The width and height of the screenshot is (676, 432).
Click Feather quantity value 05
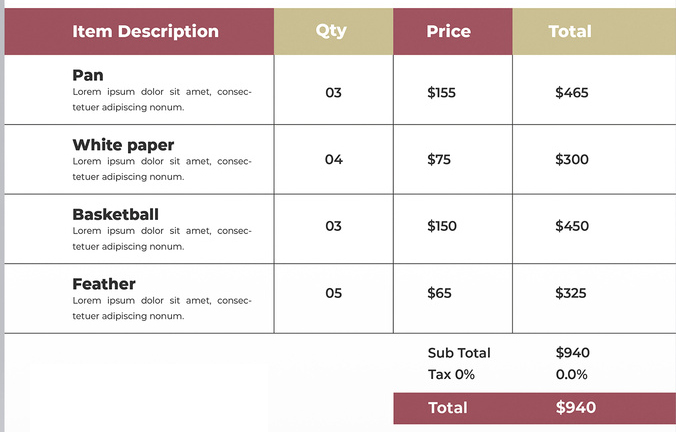pyautogui.click(x=334, y=293)
